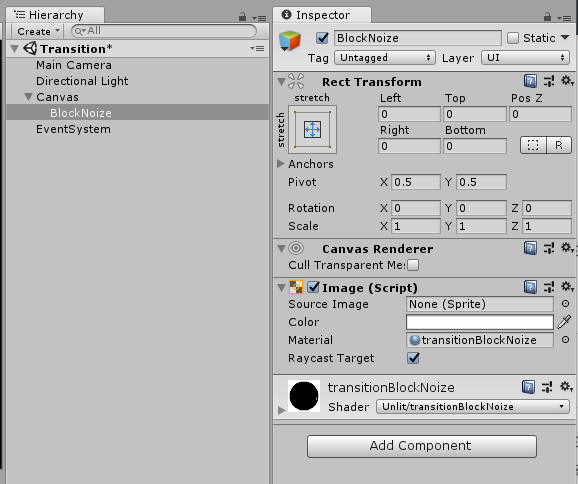
Task: Click the Hierarchy search field
Action: (x=164, y=31)
